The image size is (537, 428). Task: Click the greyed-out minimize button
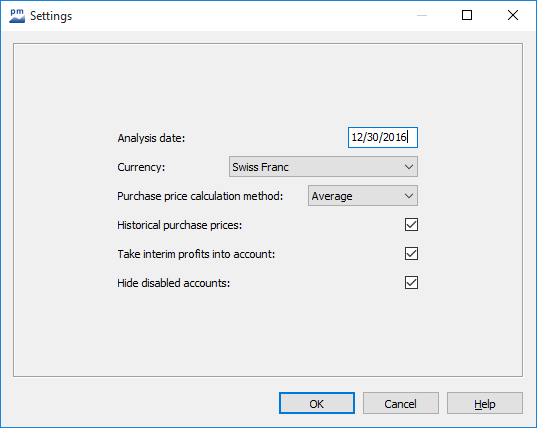point(422,15)
